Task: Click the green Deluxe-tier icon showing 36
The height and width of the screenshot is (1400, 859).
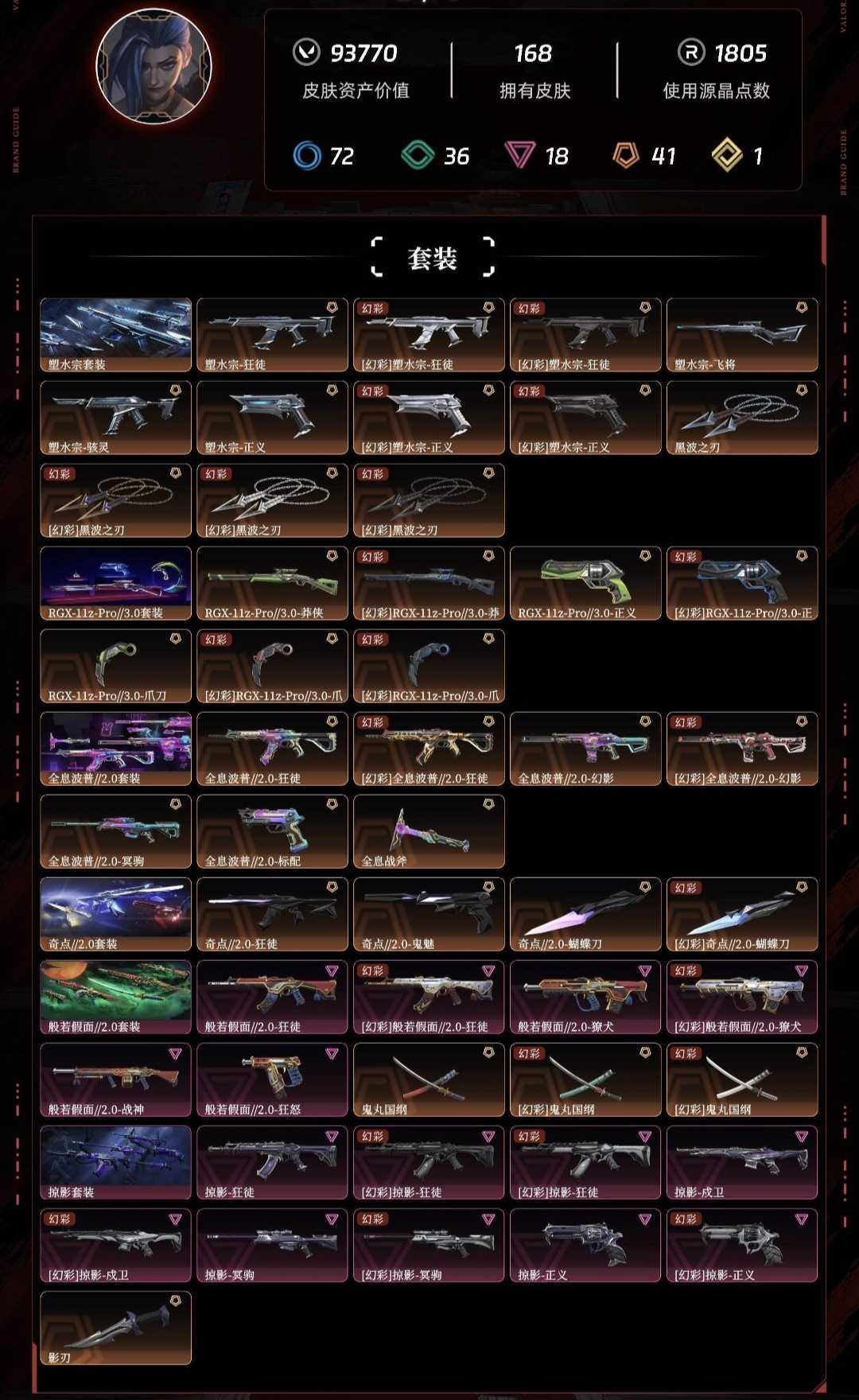Action: (x=418, y=155)
